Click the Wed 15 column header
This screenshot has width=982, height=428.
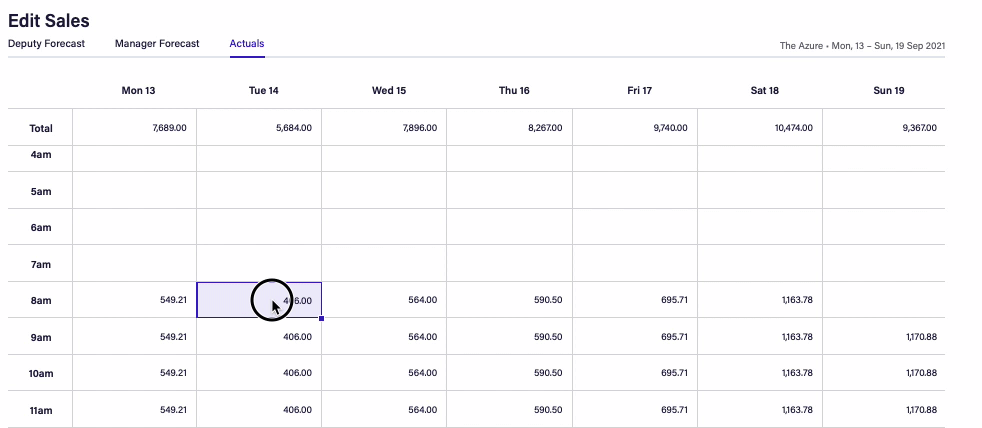coord(389,91)
